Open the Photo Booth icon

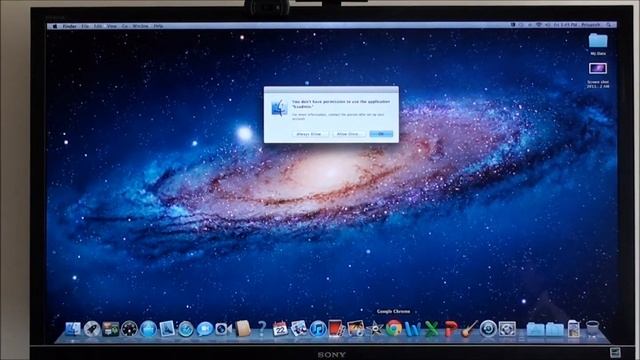[336, 329]
